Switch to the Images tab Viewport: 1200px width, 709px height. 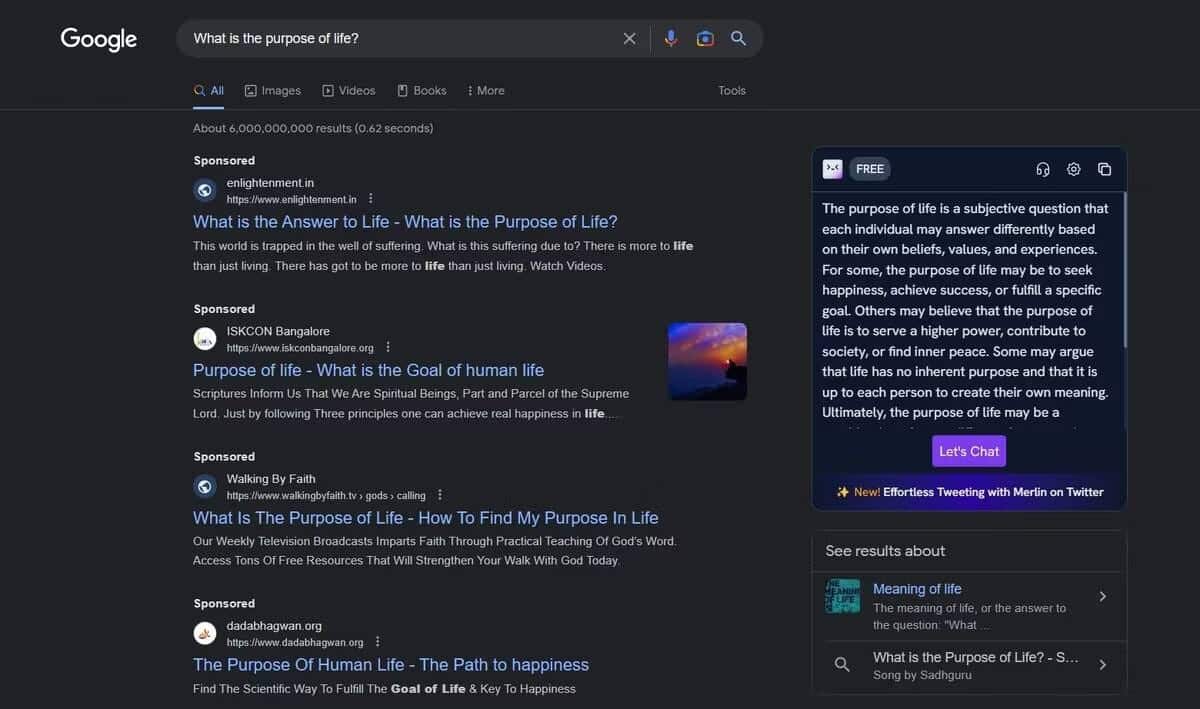272,90
